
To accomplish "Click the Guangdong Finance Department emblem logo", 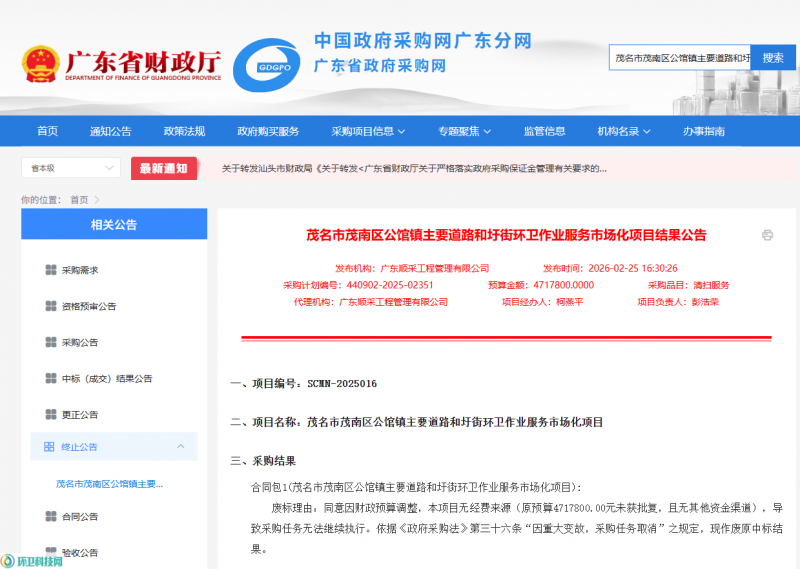I will (40, 64).
